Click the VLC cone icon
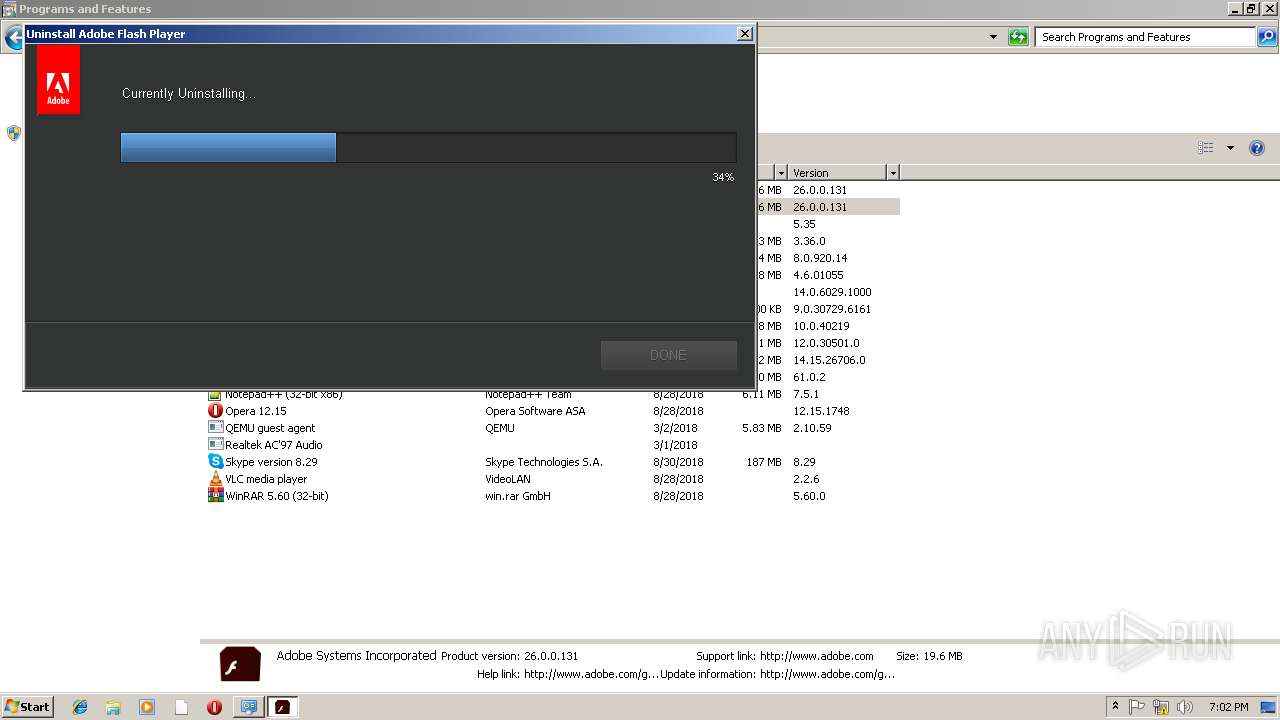The height and width of the screenshot is (720, 1280). pos(215,479)
